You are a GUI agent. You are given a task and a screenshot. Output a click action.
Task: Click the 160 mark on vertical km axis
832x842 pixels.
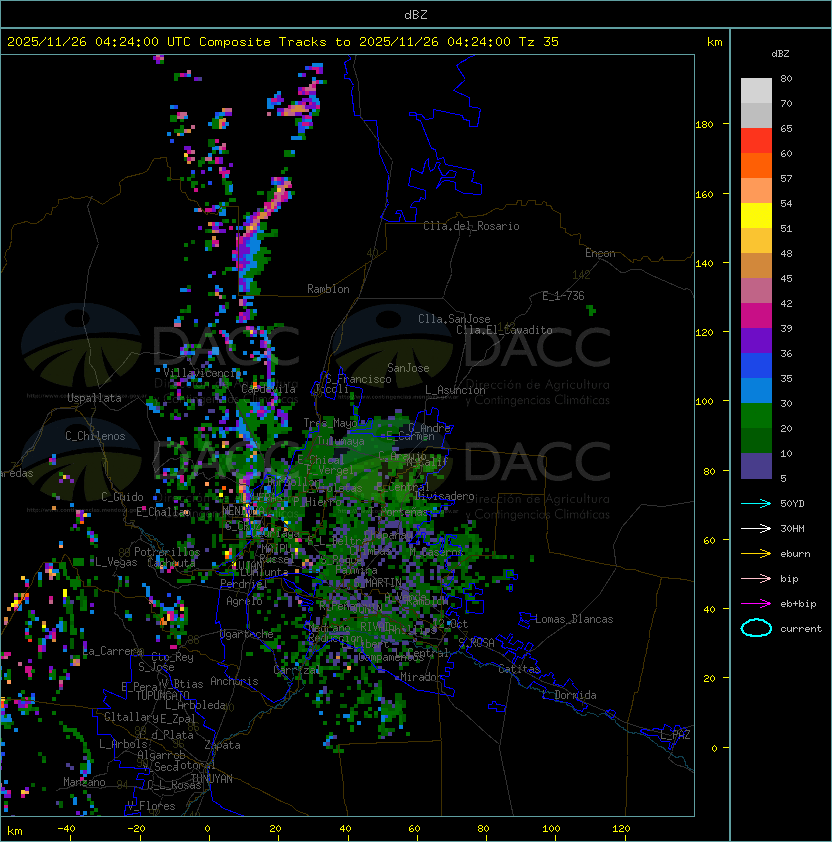tap(704, 194)
